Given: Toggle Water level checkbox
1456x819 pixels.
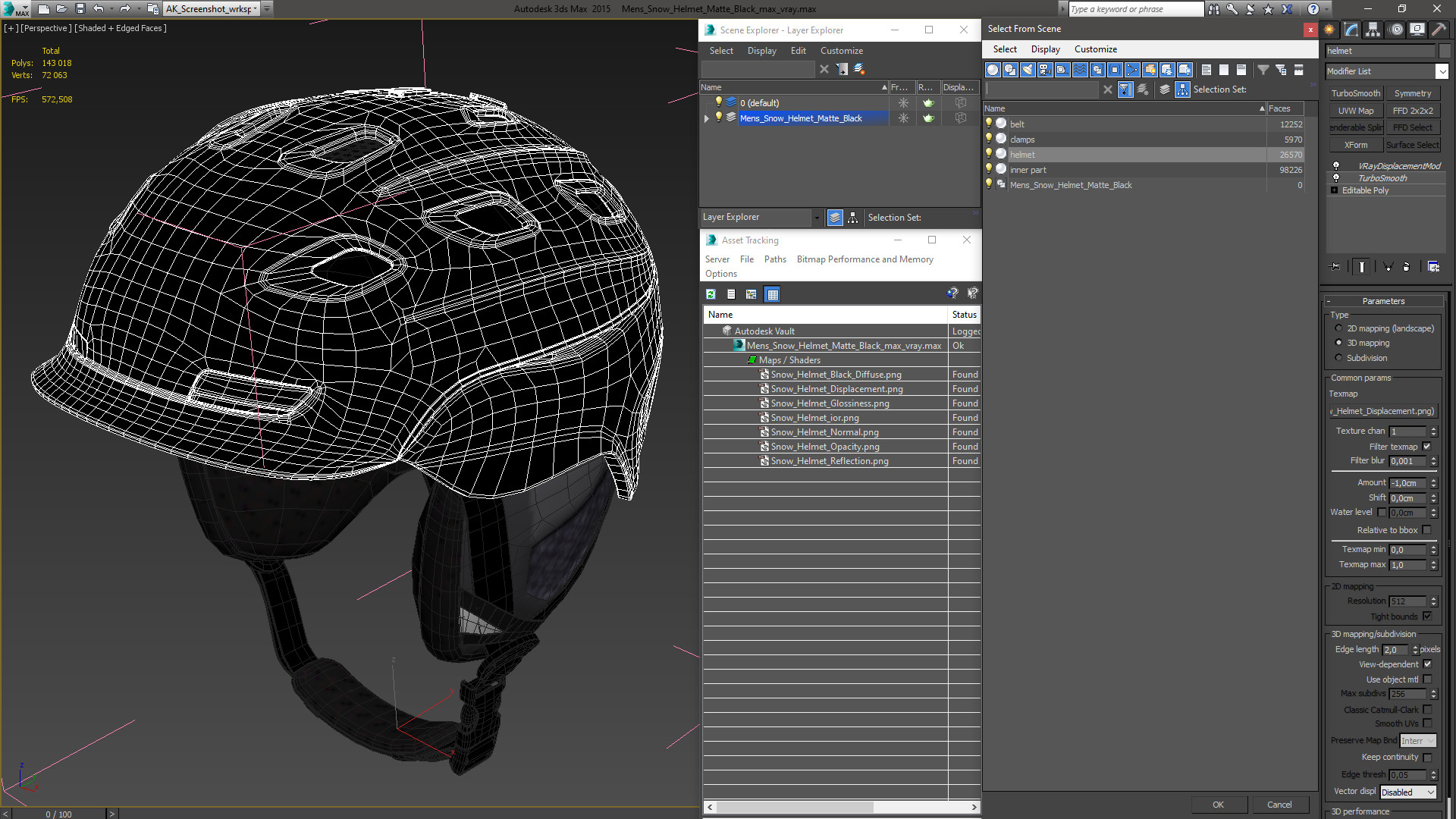Looking at the screenshot, I should point(1382,513).
